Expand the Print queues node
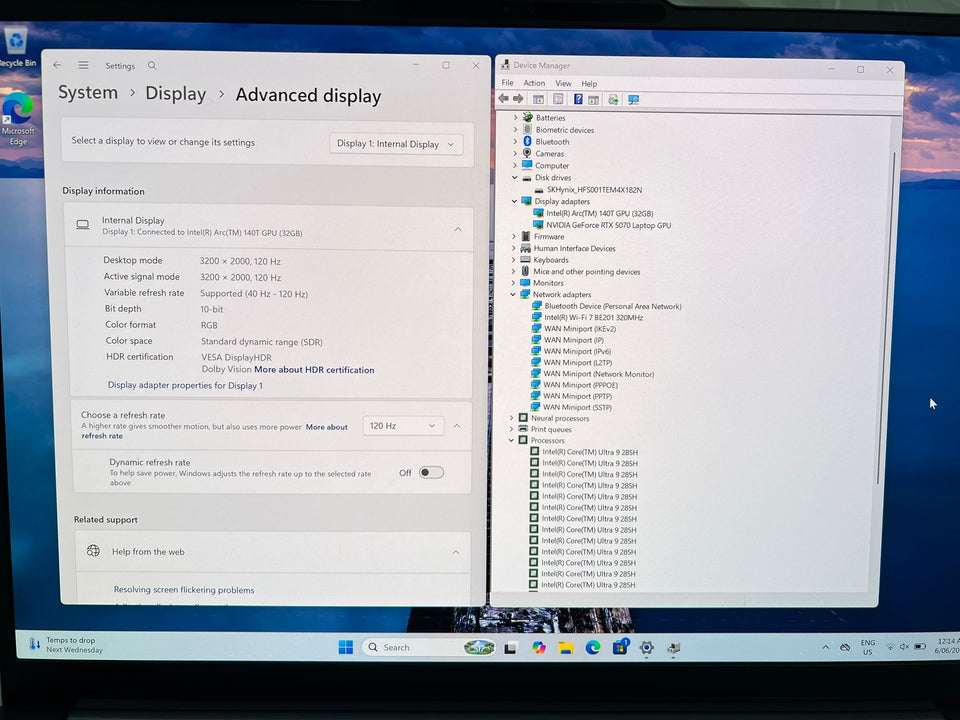 511,429
